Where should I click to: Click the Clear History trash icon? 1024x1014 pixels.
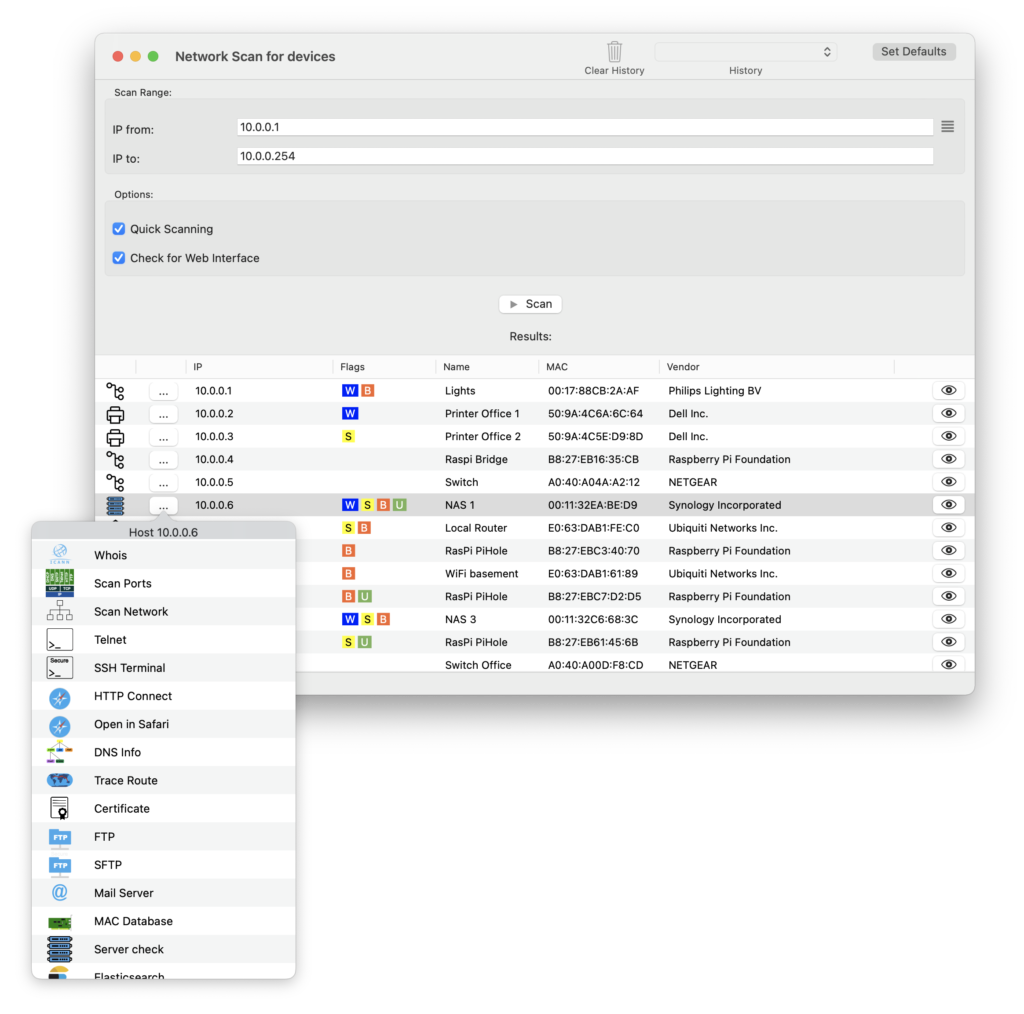[614, 52]
